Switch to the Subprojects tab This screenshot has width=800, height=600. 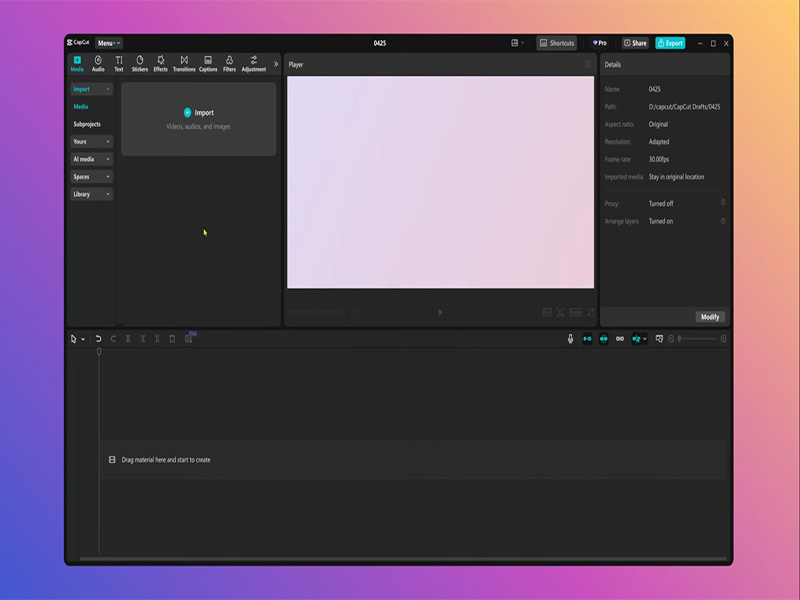click(87, 123)
